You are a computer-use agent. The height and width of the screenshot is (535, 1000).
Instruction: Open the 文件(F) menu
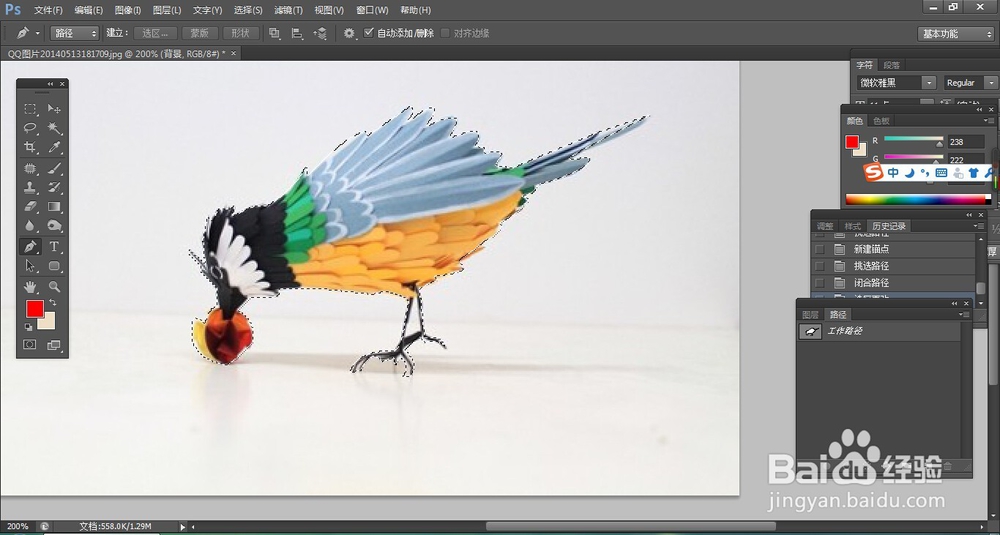click(48, 10)
